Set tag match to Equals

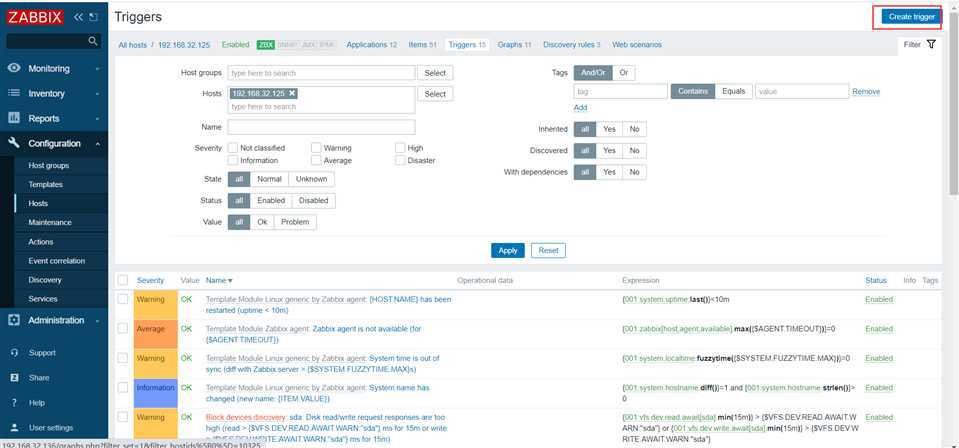(733, 91)
